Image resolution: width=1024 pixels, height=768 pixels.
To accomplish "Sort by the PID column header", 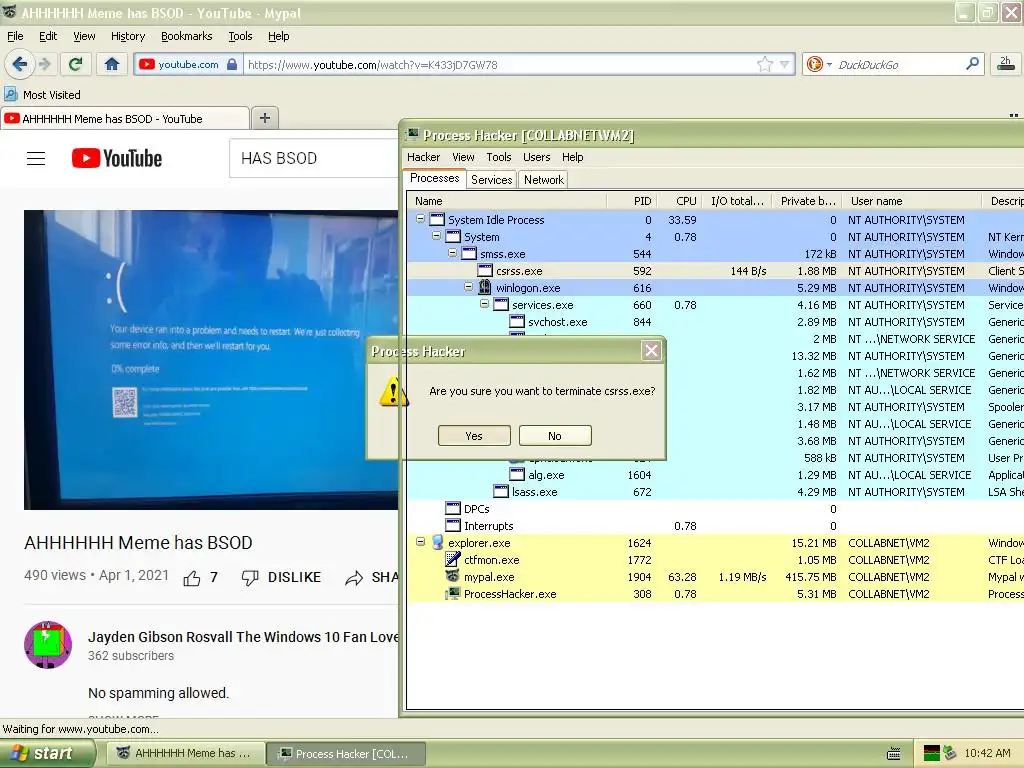I will click(x=632, y=201).
